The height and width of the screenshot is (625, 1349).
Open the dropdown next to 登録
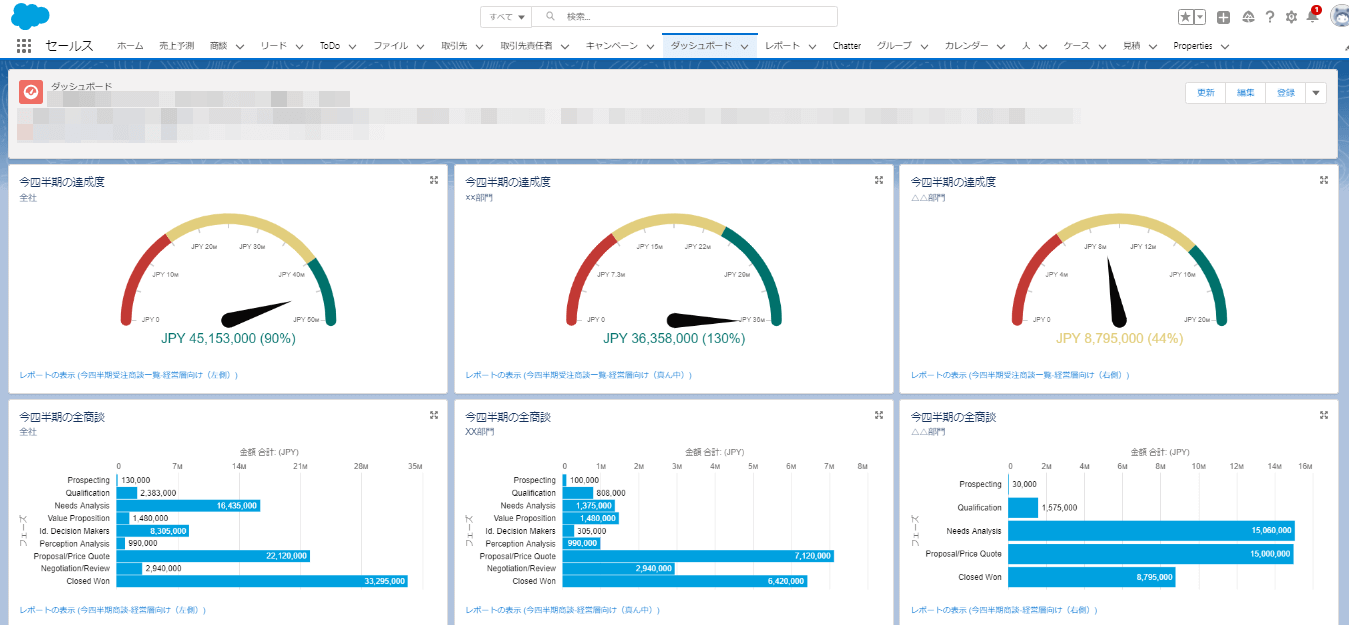(x=1315, y=92)
